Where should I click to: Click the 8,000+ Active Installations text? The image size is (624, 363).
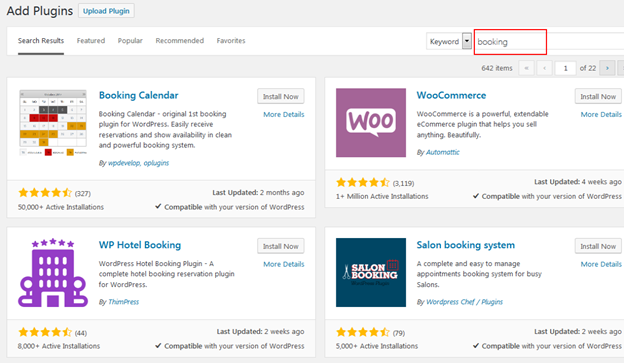(58, 346)
